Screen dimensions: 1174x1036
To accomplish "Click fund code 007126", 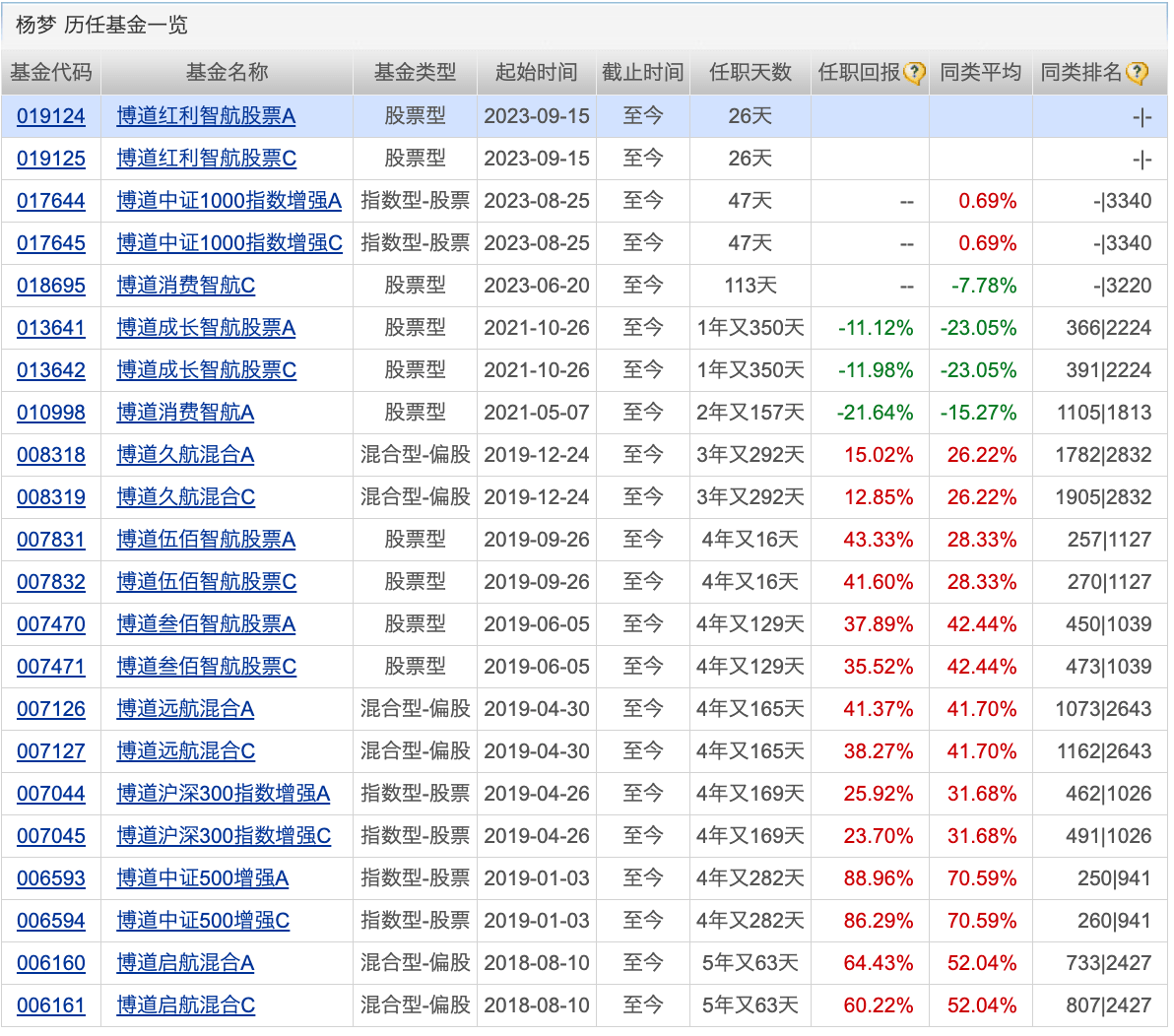I will (x=51, y=709).
